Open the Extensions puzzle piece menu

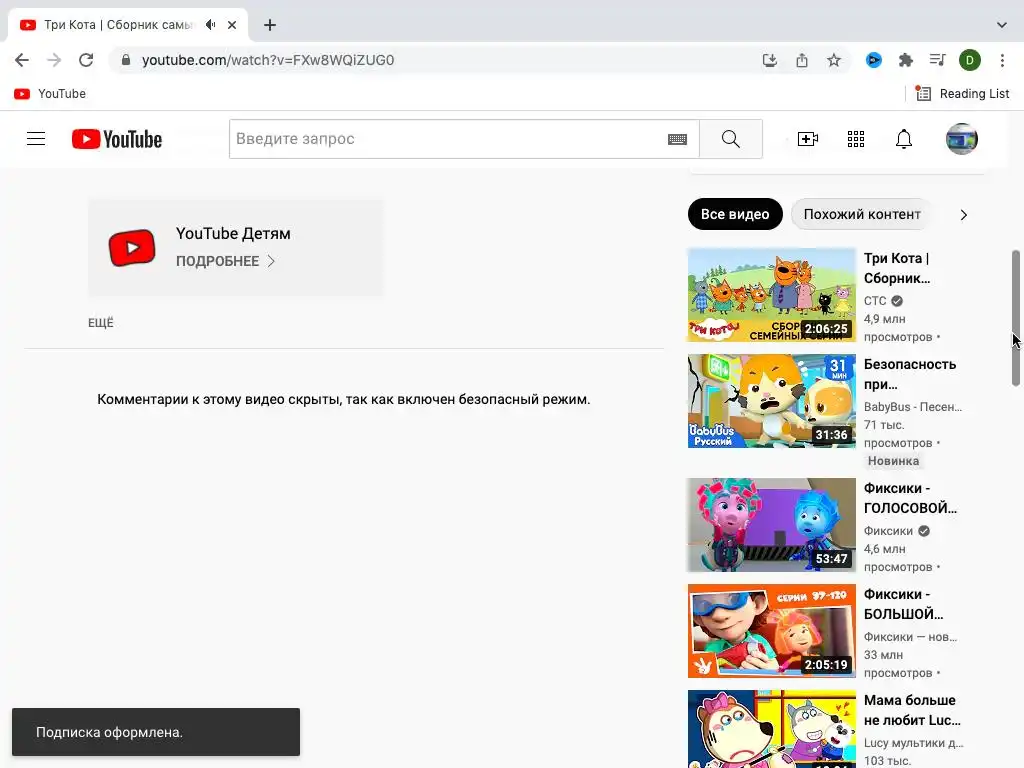[906, 60]
